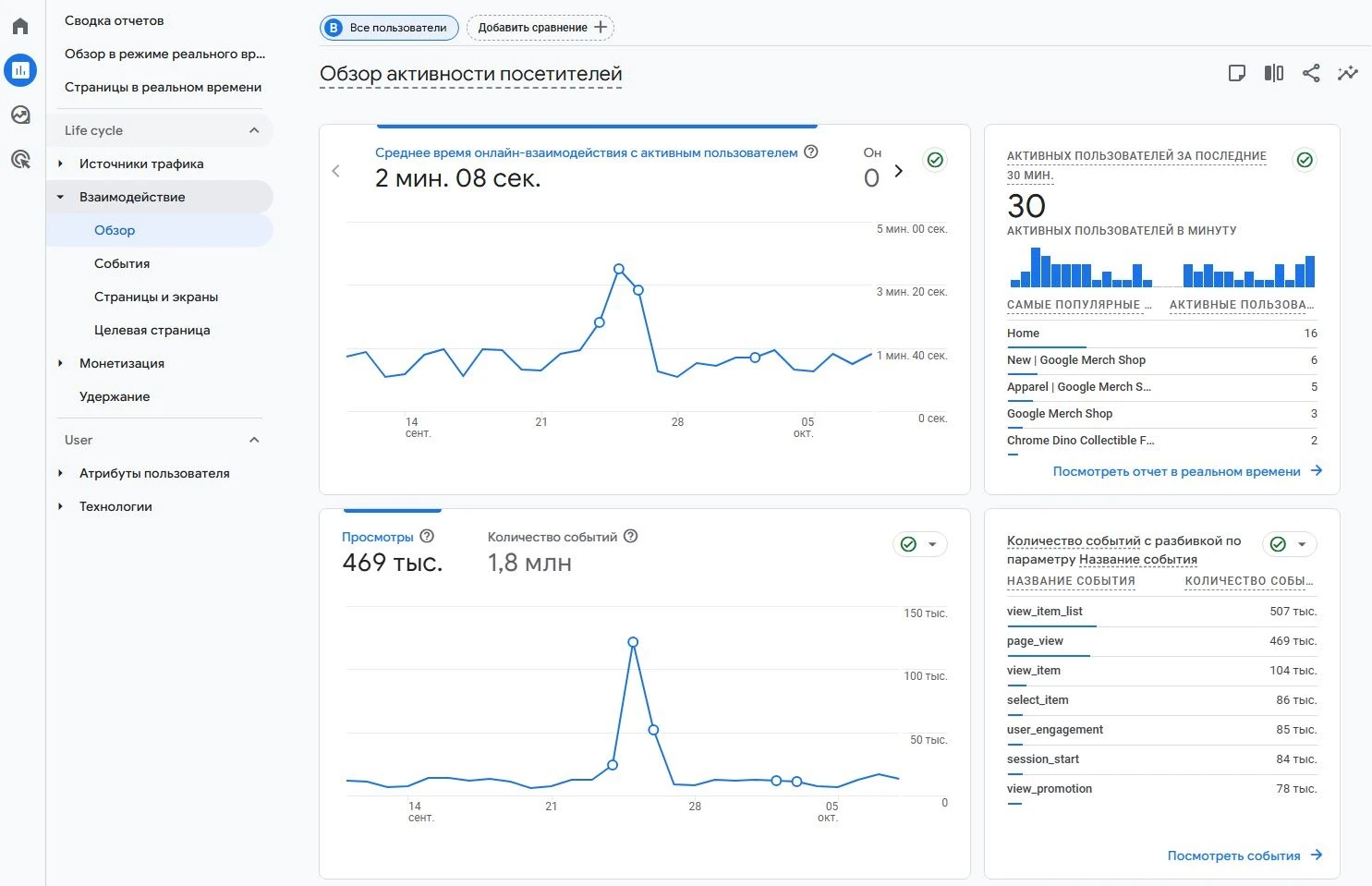The width and height of the screenshot is (1372, 886).
Task: Open dropdown arrow on event count card
Action: [1302, 544]
